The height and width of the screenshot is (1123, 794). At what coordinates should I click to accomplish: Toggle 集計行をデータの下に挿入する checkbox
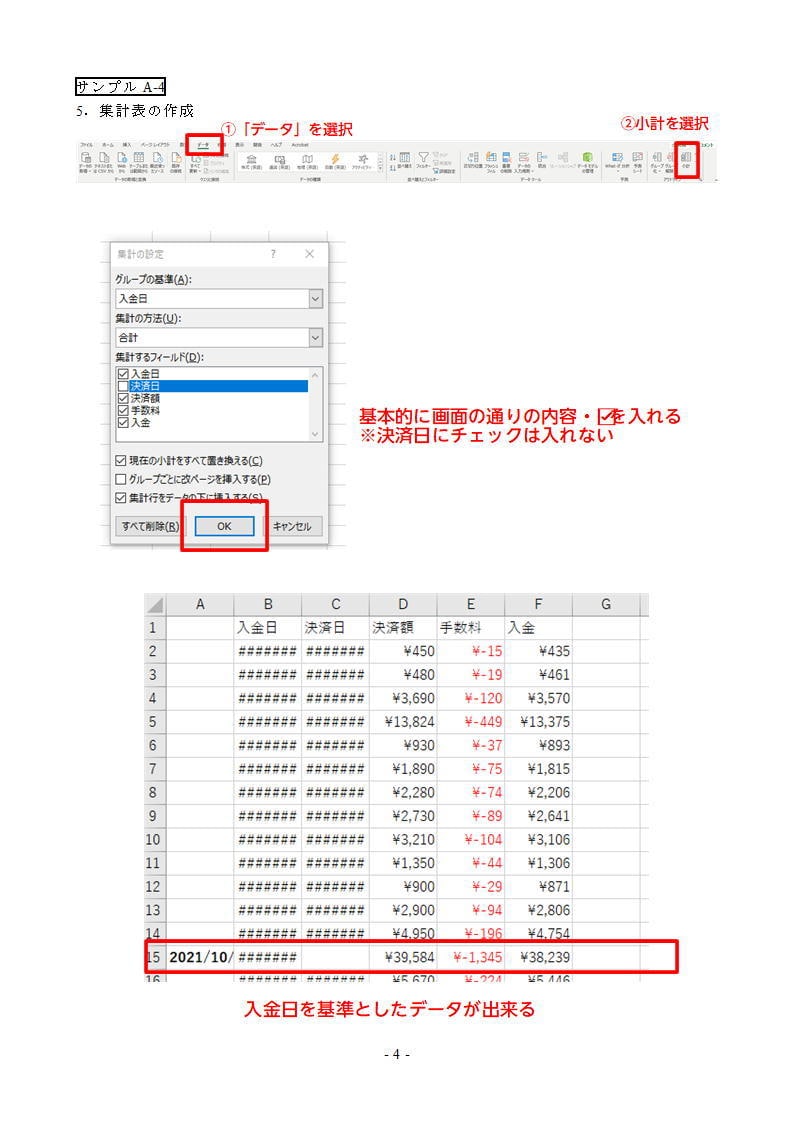click(x=120, y=498)
